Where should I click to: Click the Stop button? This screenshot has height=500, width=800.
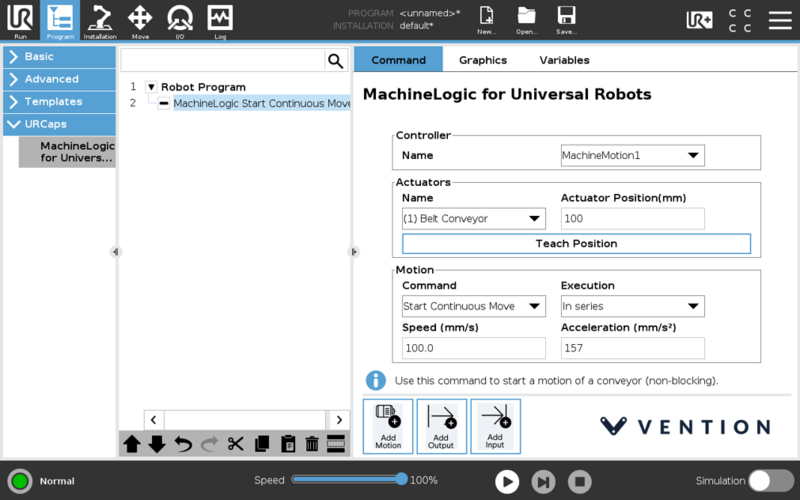point(580,482)
